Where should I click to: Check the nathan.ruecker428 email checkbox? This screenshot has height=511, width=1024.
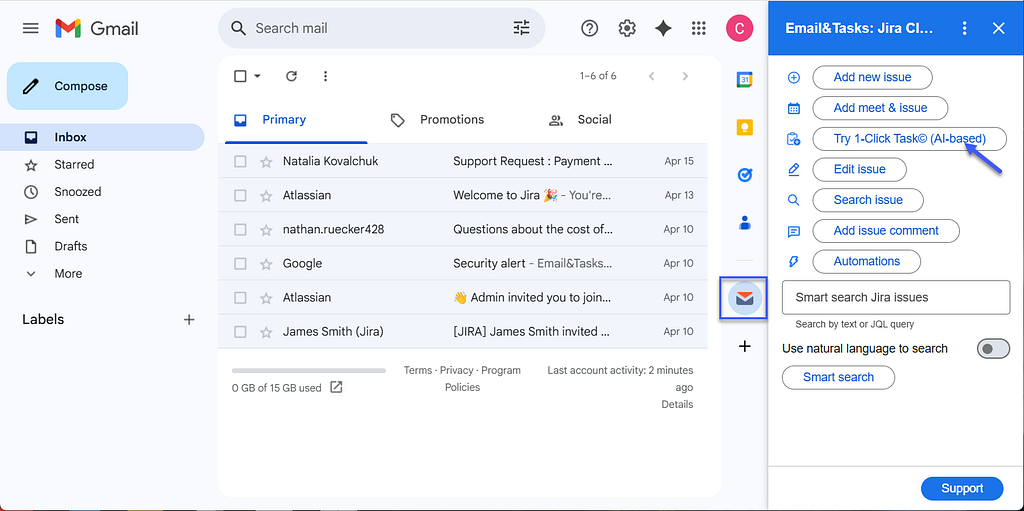tap(240, 229)
